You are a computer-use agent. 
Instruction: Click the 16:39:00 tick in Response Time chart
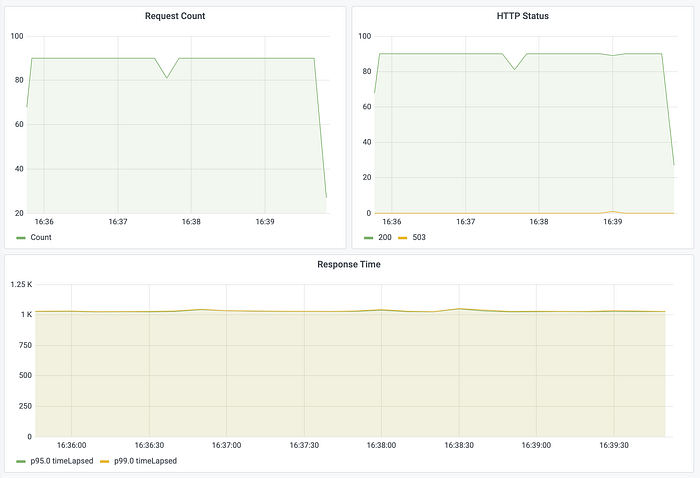pos(536,445)
